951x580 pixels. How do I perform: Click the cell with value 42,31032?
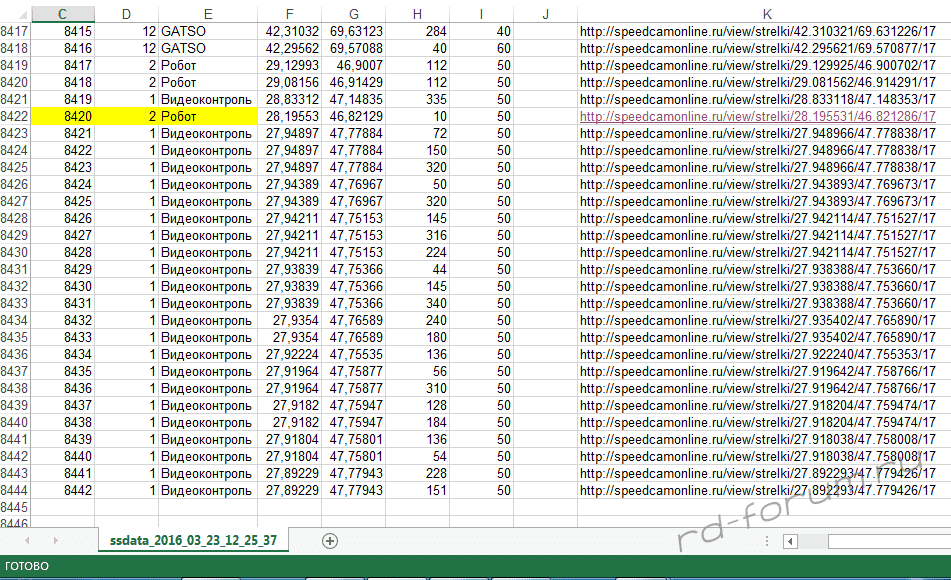(x=291, y=32)
